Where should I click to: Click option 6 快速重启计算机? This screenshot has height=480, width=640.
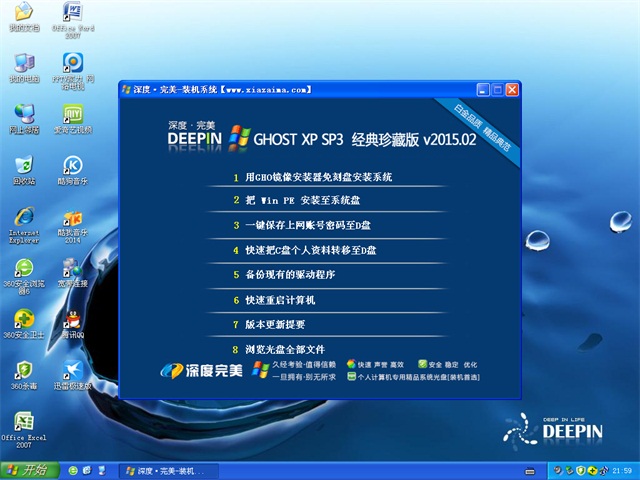[280, 299]
